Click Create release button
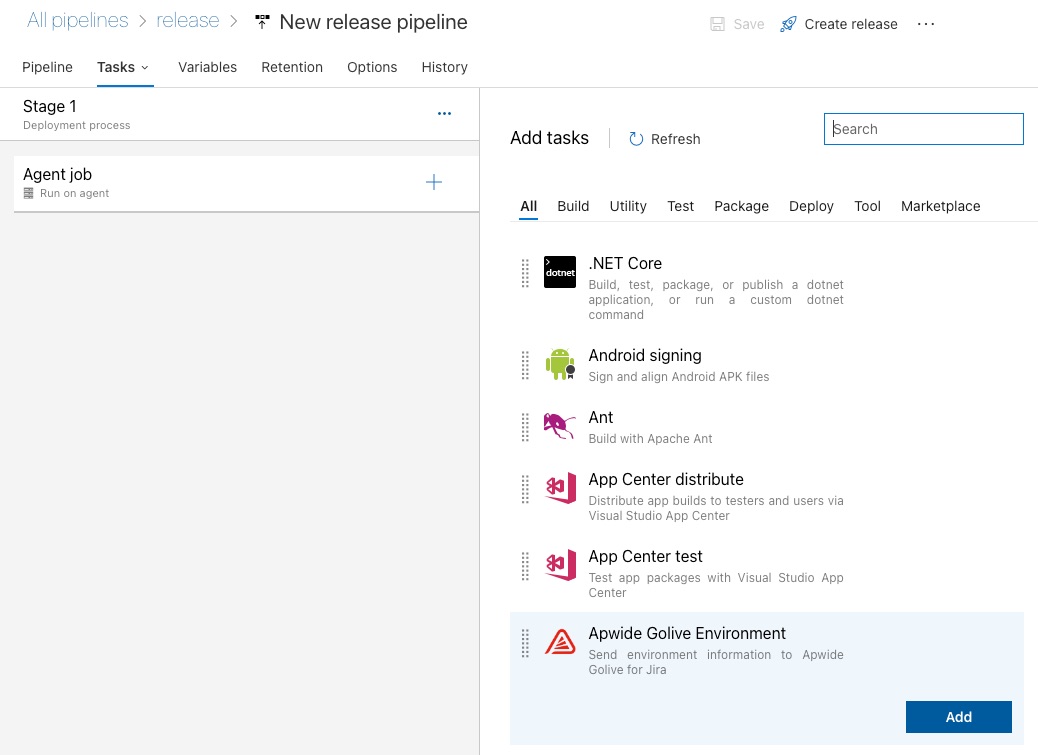The height and width of the screenshot is (755, 1038). (x=839, y=24)
